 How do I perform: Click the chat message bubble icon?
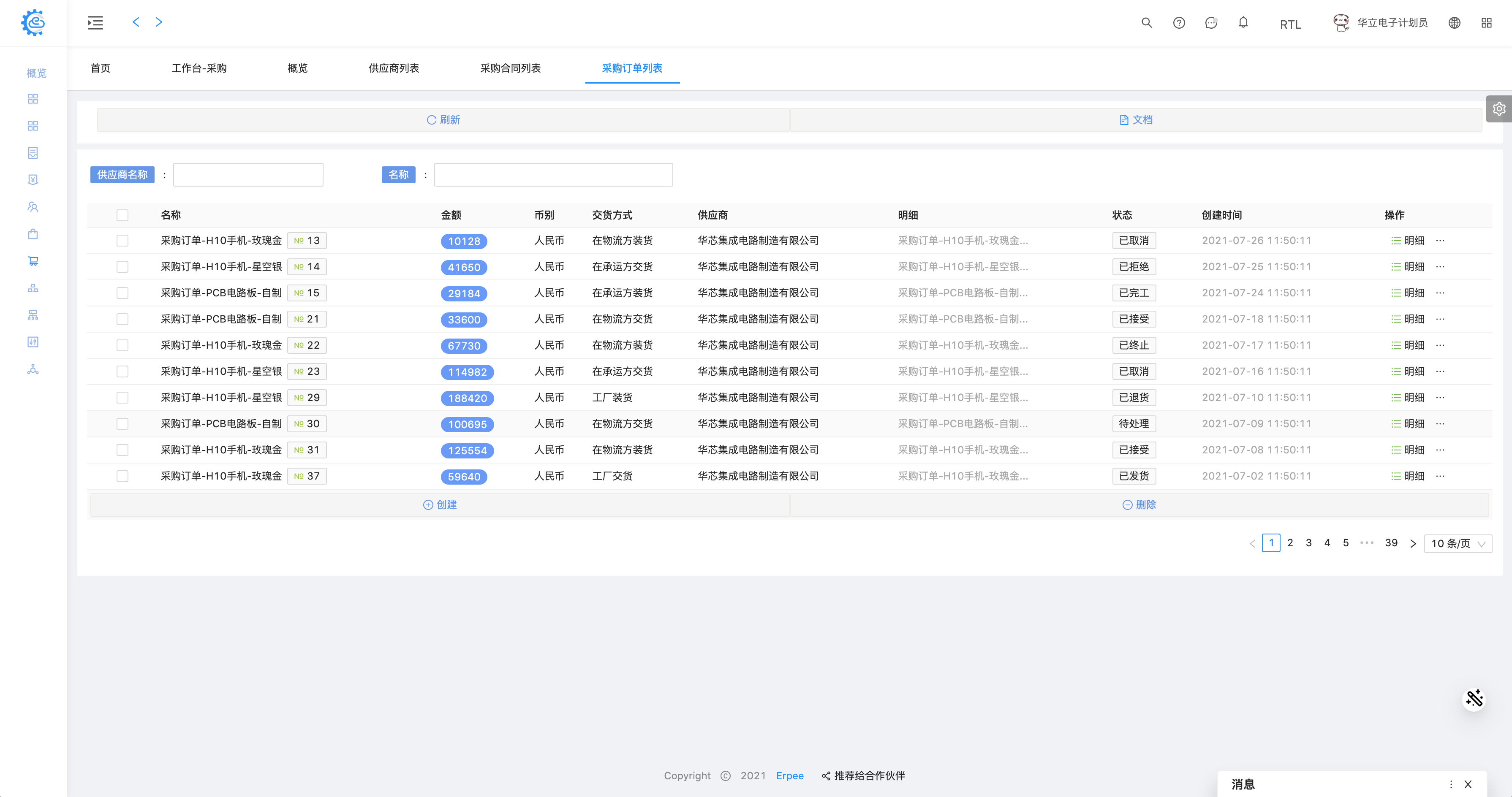coord(1211,23)
